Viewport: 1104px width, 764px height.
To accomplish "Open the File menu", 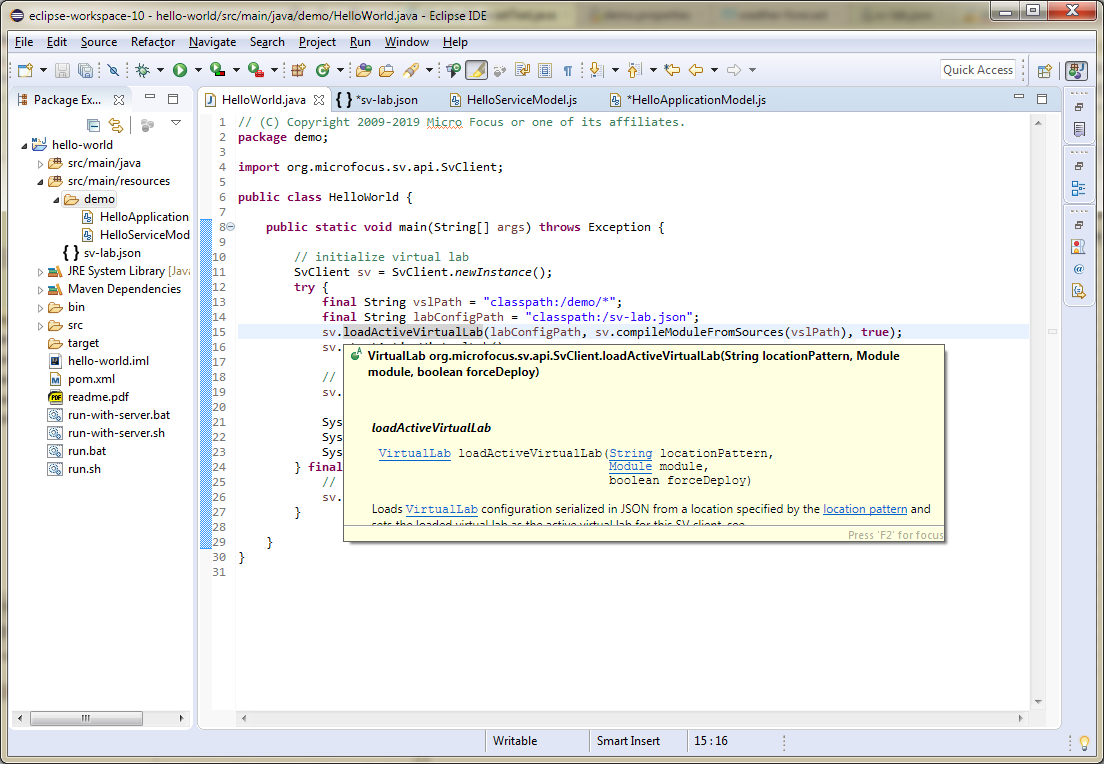I will pos(24,42).
